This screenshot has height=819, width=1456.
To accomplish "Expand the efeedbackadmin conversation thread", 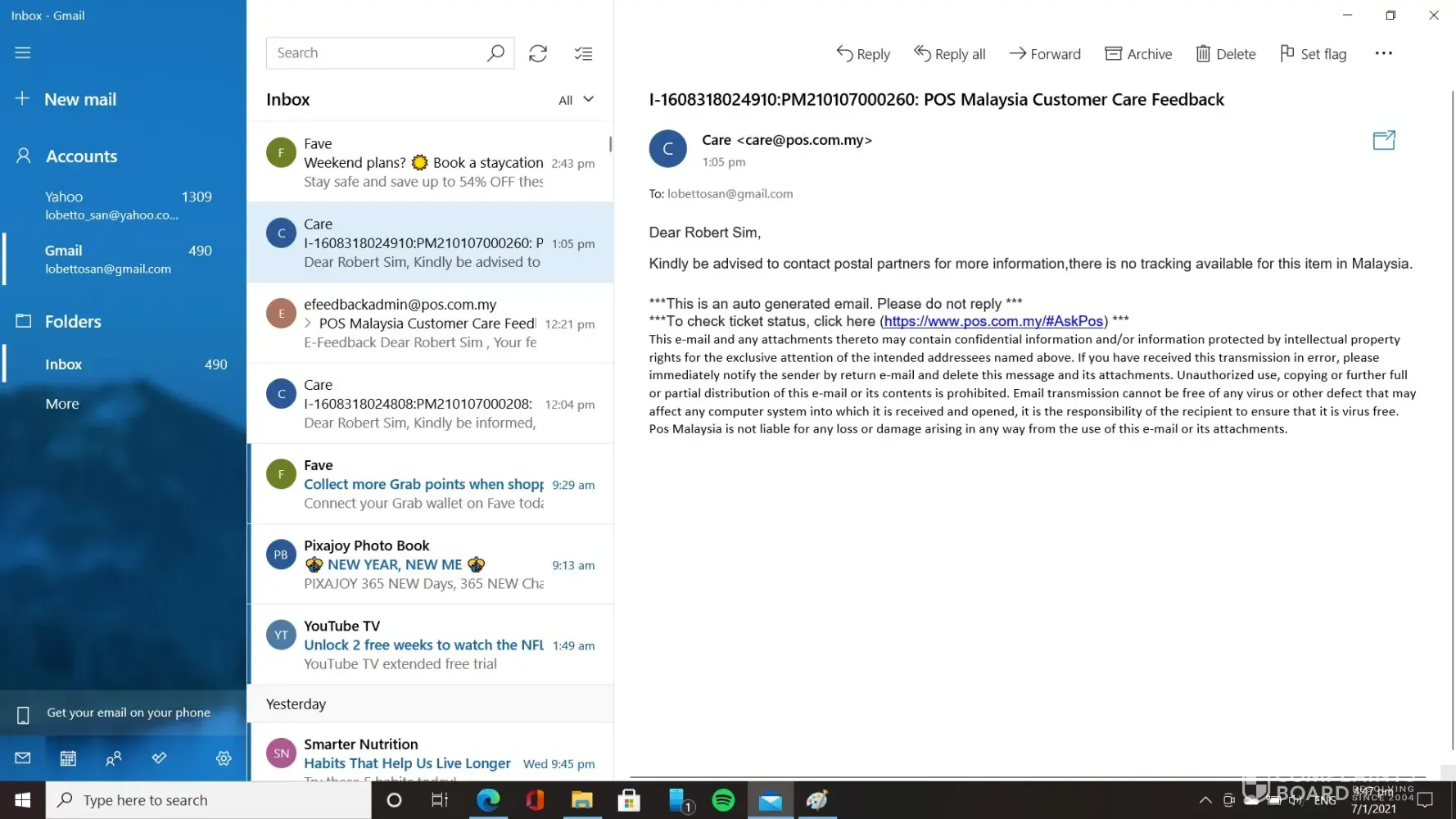I will coord(308,324).
